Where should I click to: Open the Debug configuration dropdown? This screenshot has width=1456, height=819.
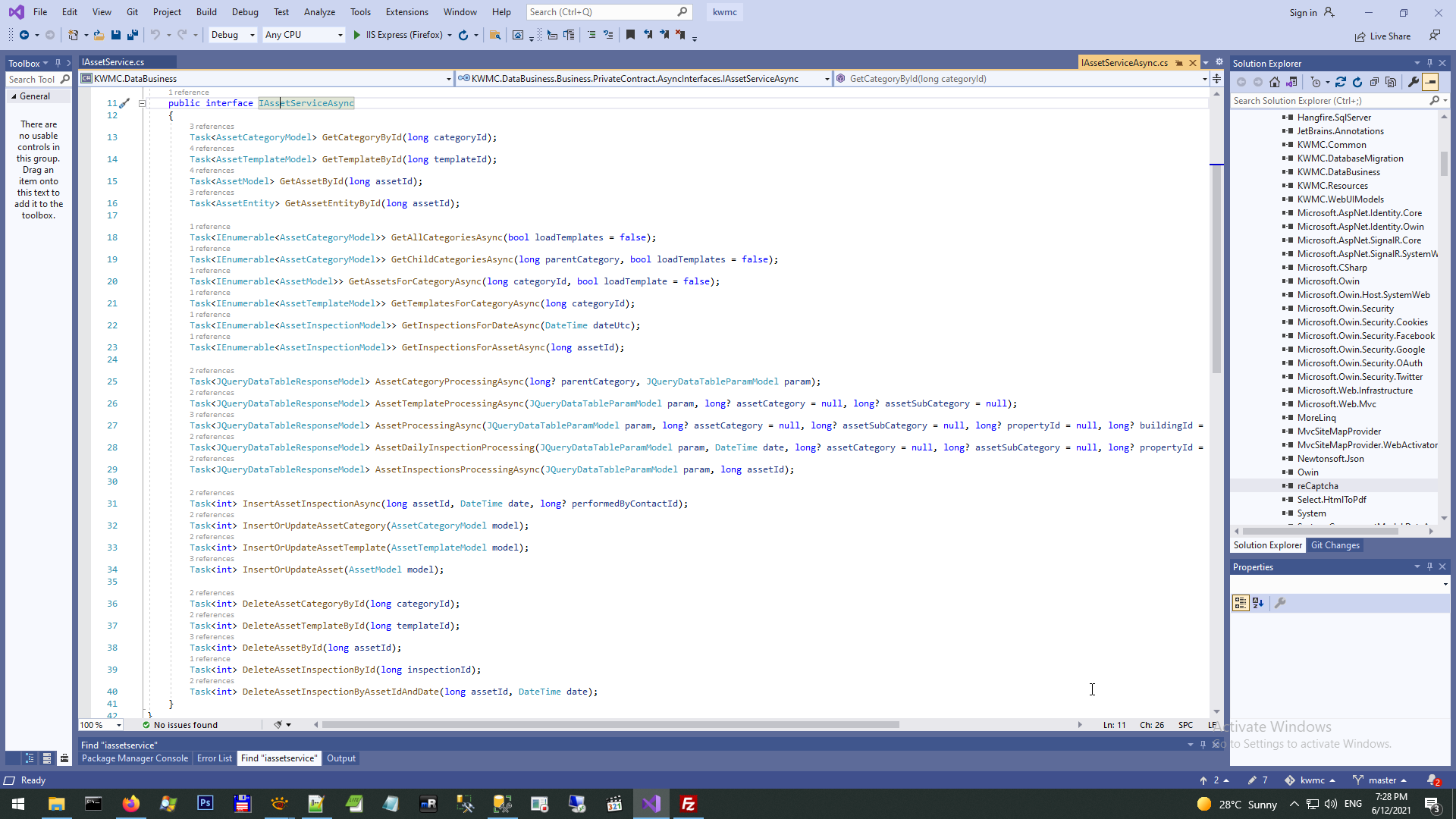[252, 35]
